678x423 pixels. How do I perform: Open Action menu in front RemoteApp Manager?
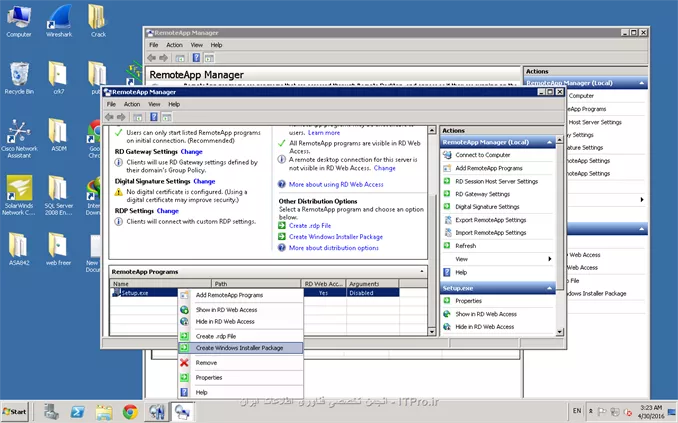[x=132, y=104]
